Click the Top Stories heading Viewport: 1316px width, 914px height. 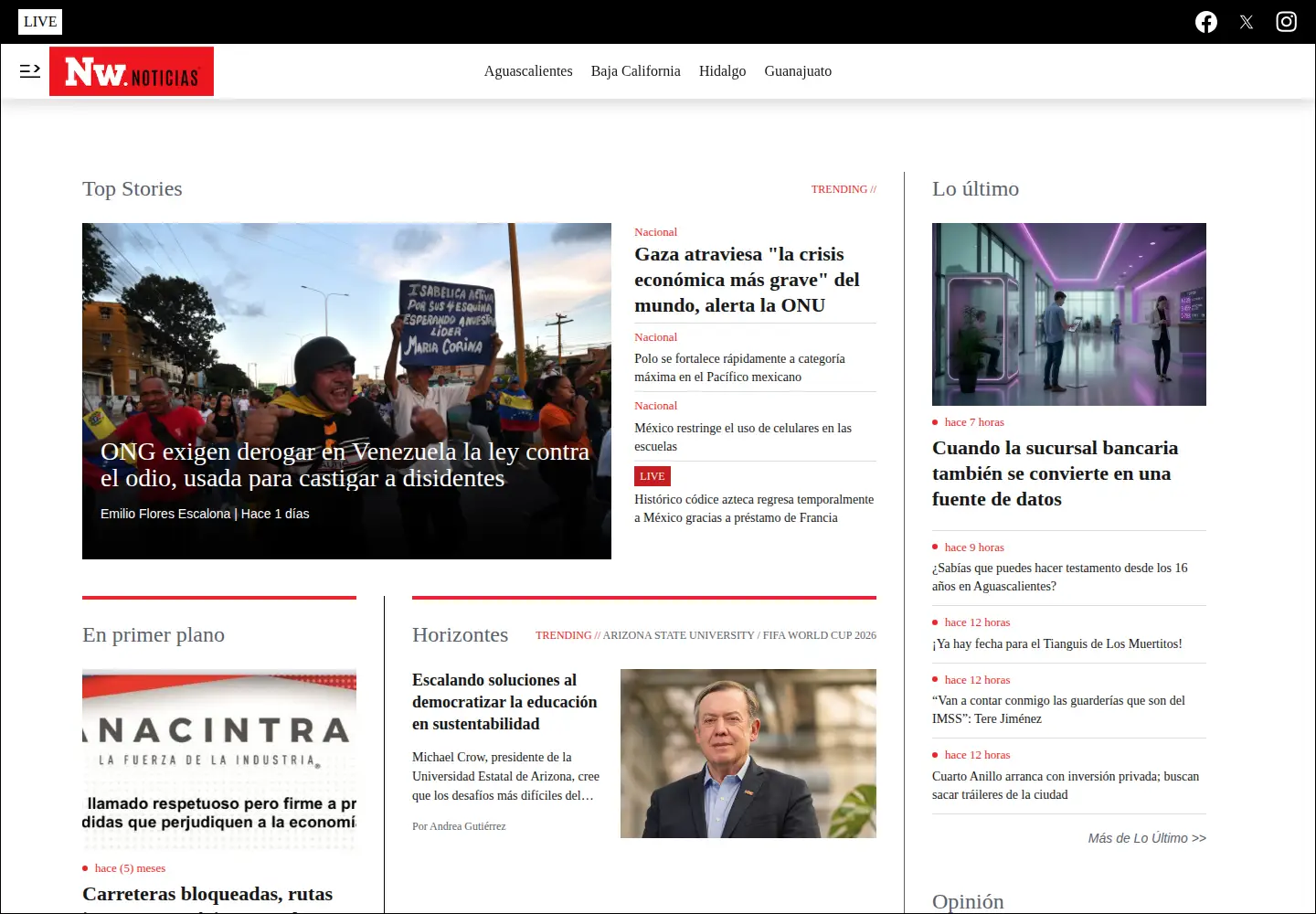point(133,188)
